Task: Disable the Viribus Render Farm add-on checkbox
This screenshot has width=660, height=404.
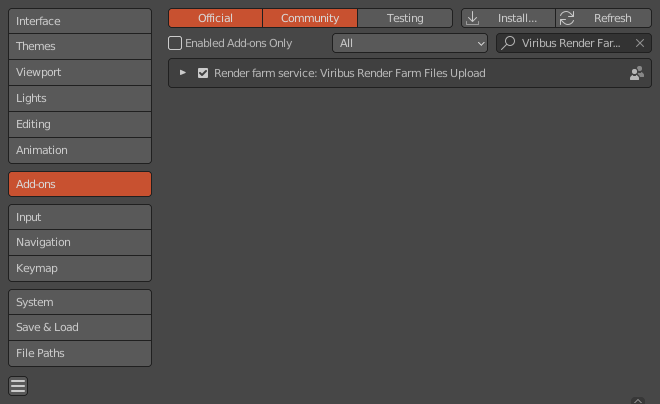Action: 203,73
